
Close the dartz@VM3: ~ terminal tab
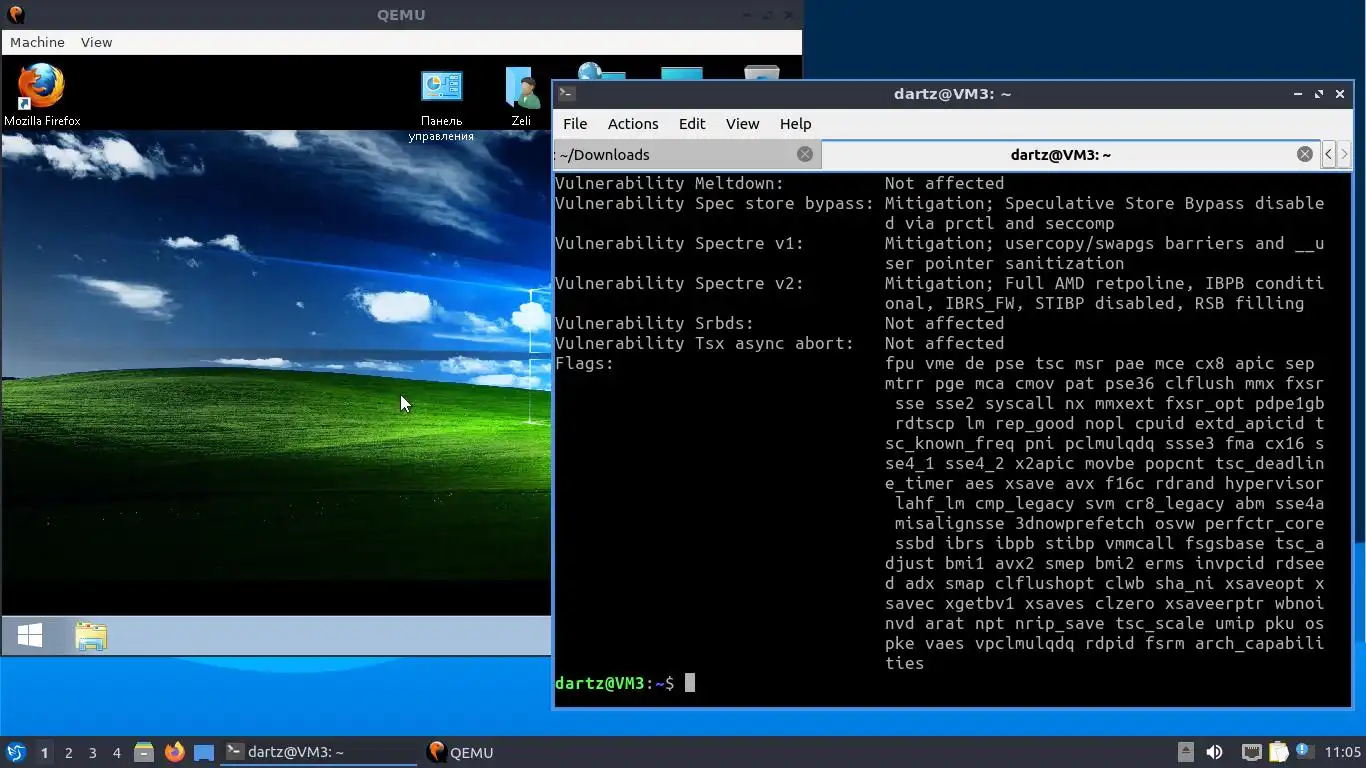(x=1305, y=154)
